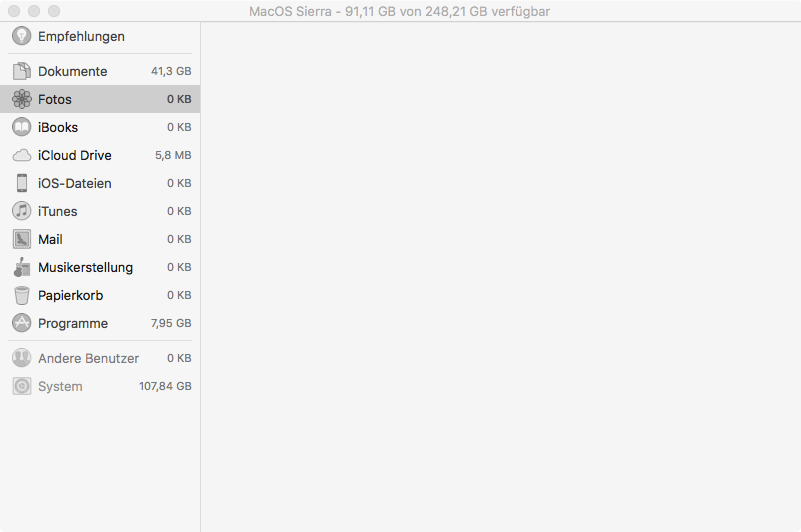Click the System disk icon
This screenshot has height=532, width=801.
click(21, 386)
